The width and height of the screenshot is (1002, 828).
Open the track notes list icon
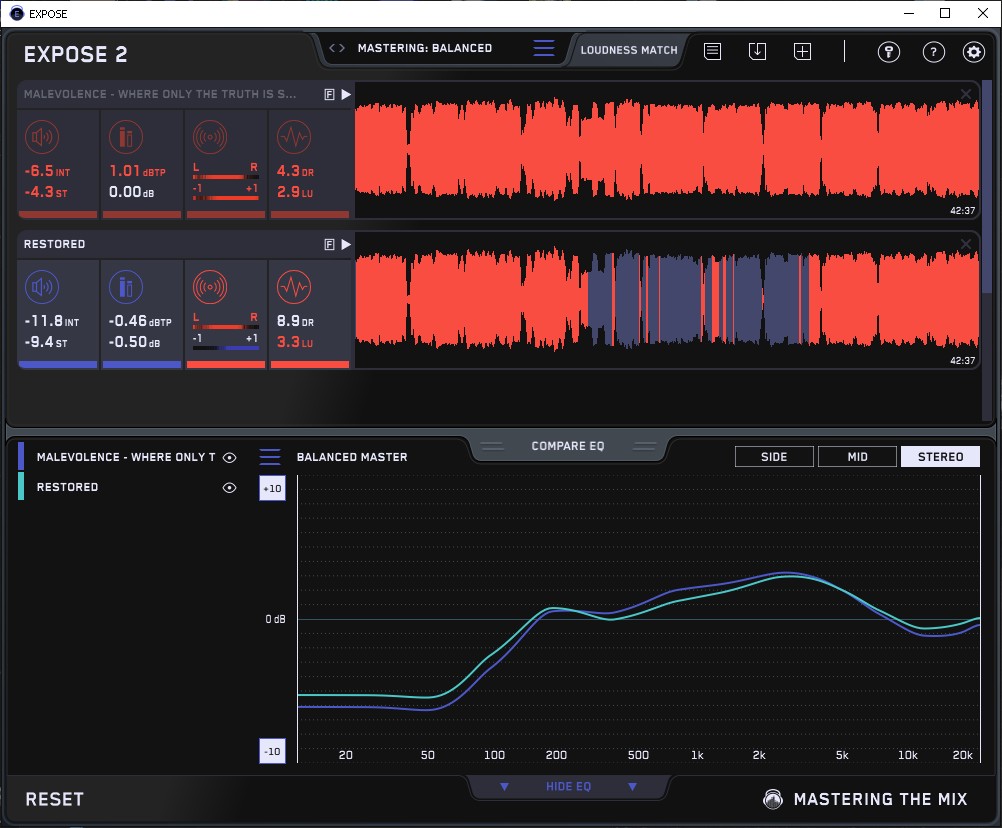[x=713, y=51]
